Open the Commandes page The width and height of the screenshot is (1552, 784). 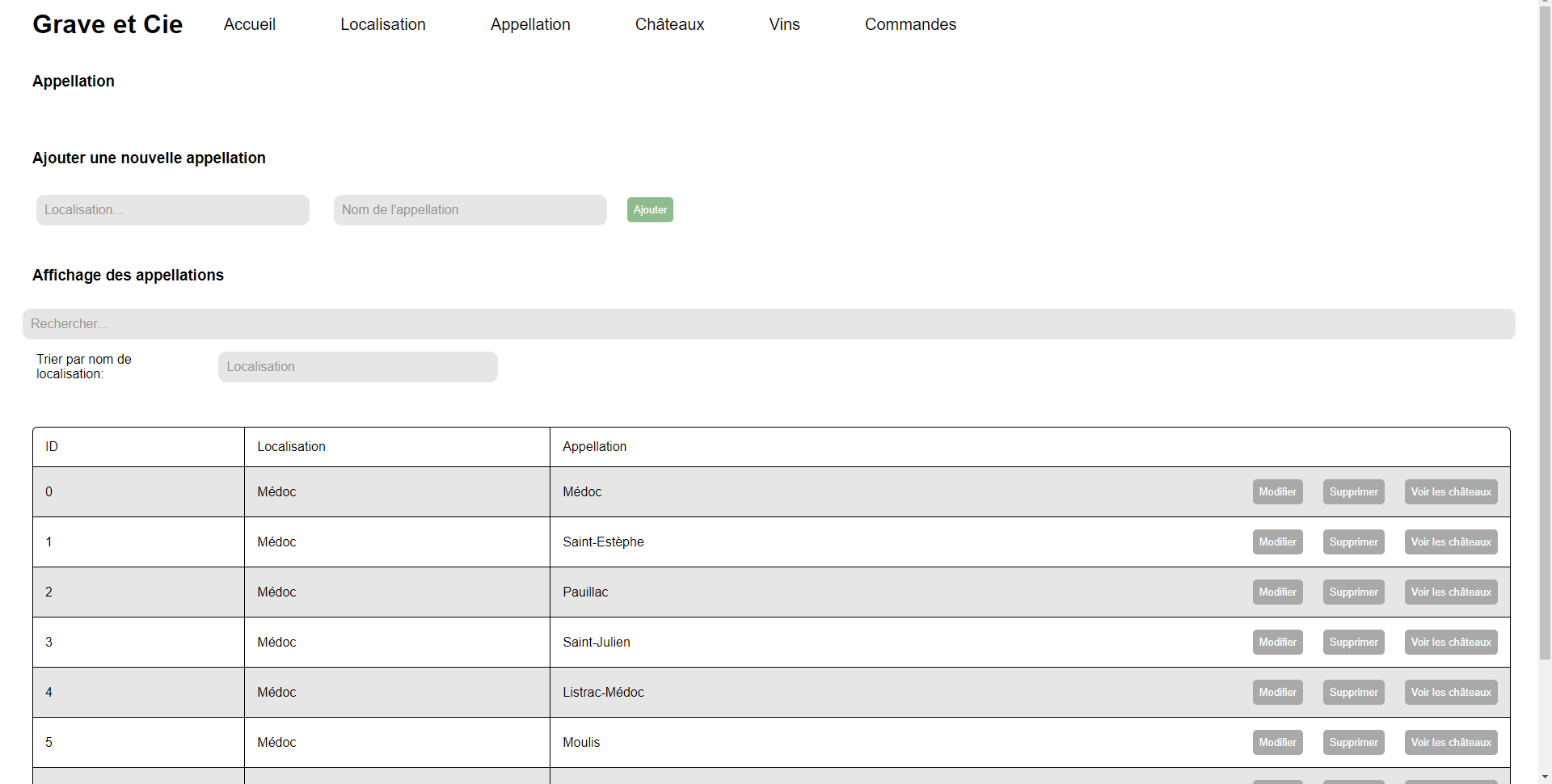click(x=910, y=24)
